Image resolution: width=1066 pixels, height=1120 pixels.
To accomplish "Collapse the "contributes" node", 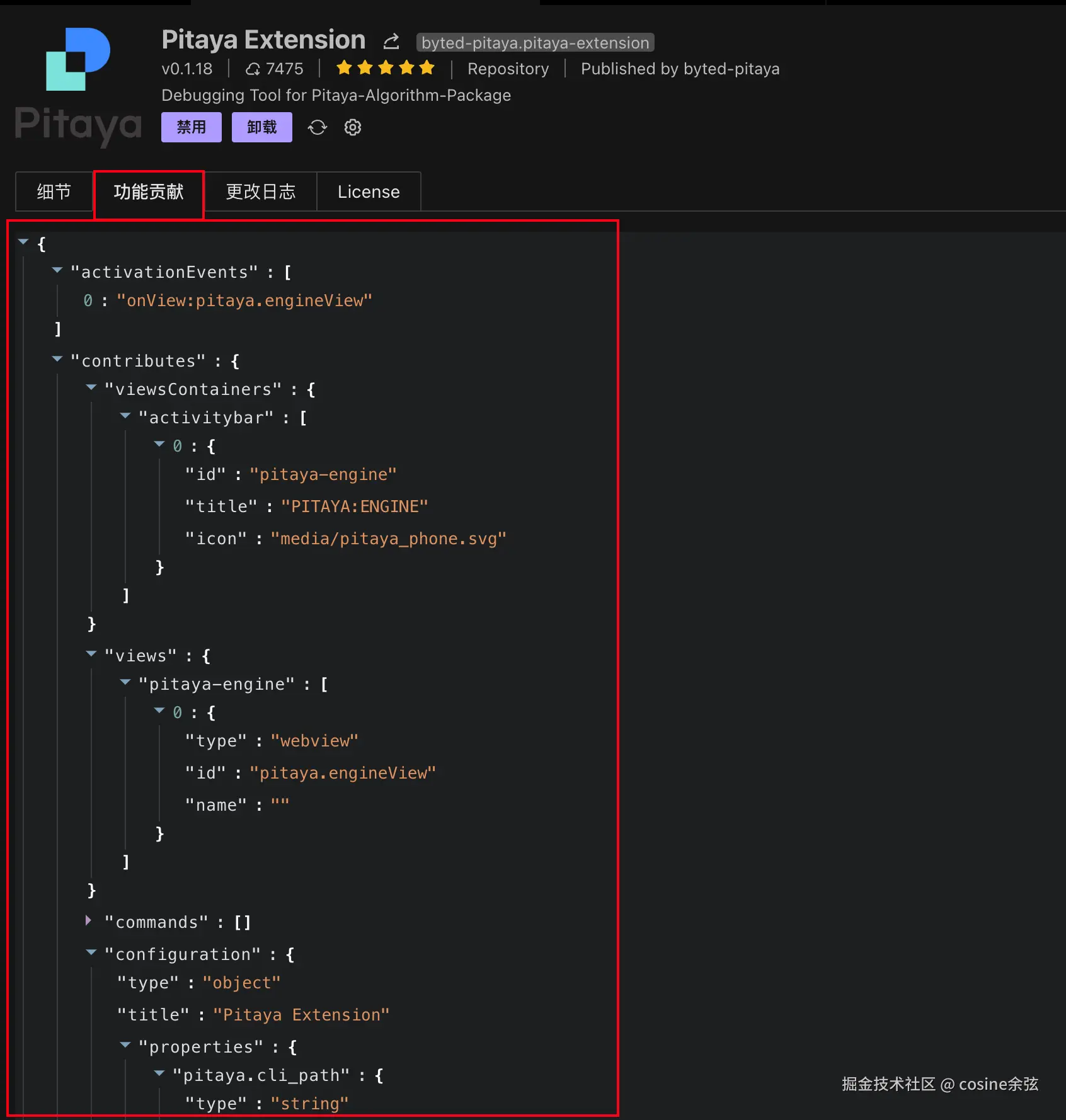I will pos(57,360).
